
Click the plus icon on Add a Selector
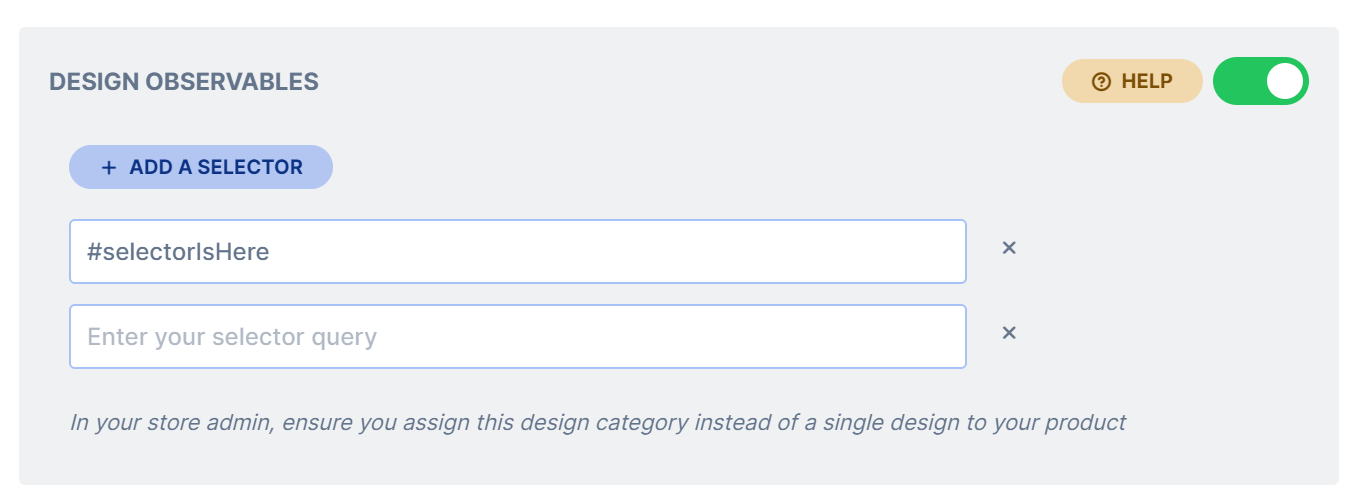109,167
